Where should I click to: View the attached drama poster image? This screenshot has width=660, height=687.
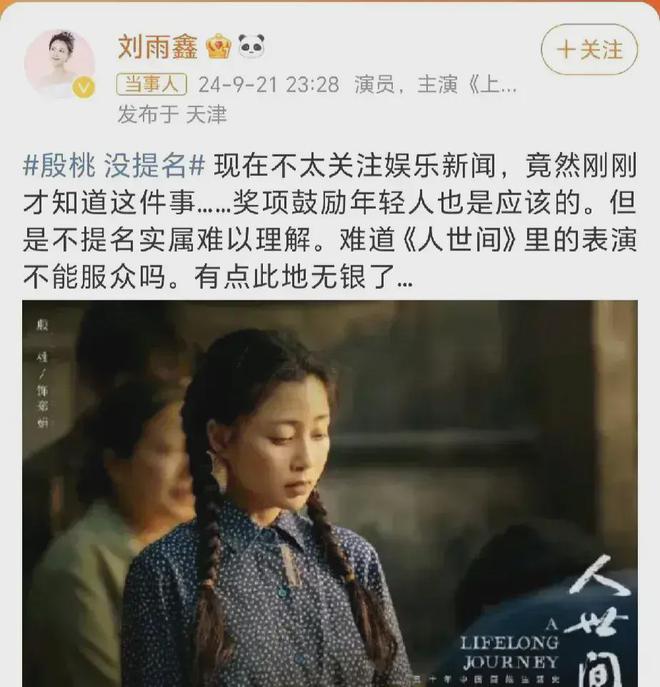tap(330, 494)
